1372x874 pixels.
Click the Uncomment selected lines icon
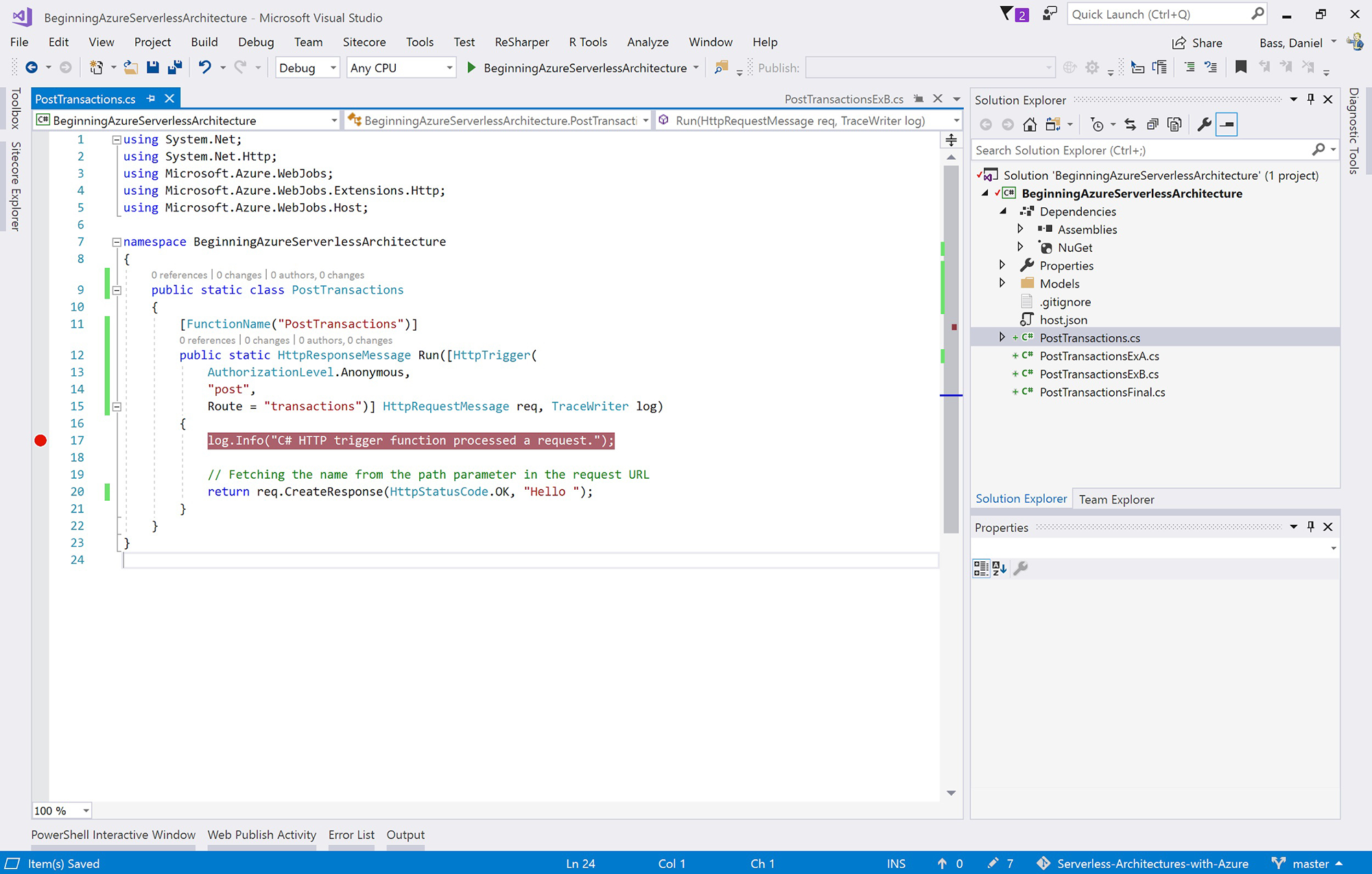(1211, 67)
